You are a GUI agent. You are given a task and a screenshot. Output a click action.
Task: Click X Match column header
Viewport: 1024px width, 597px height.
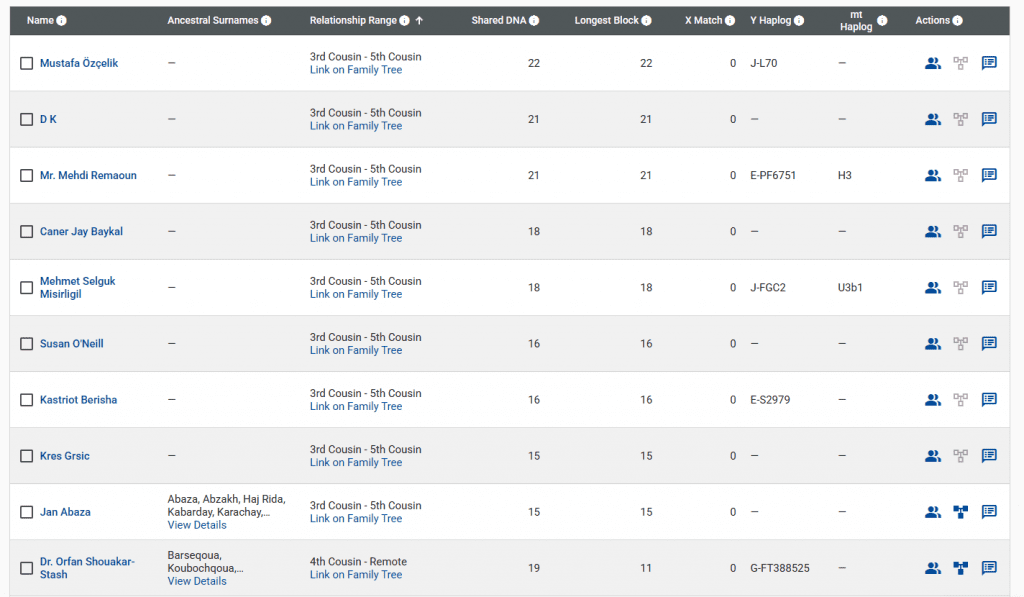click(703, 21)
